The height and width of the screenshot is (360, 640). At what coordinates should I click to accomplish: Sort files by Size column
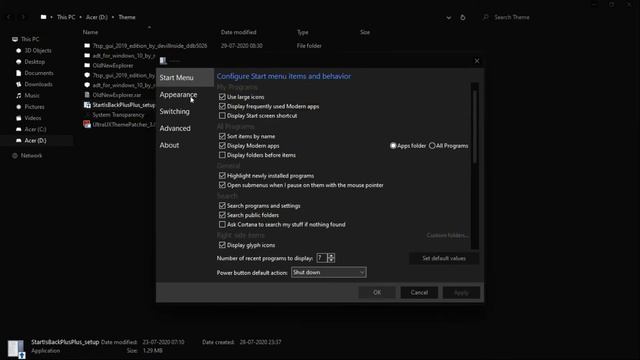pyautogui.click(x=365, y=32)
